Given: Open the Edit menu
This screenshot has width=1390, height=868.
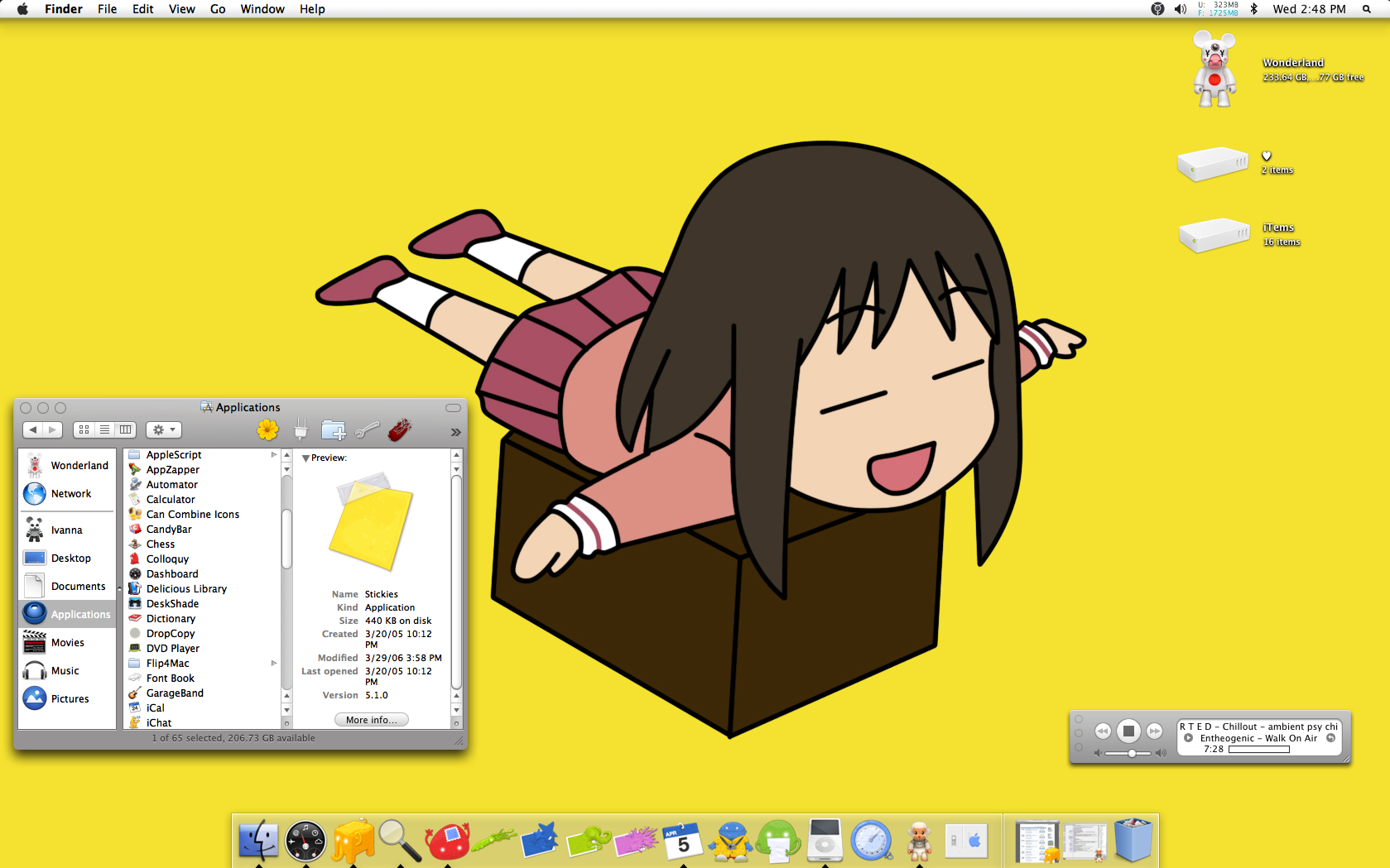Looking at the screenshot, I should (142, 9).
